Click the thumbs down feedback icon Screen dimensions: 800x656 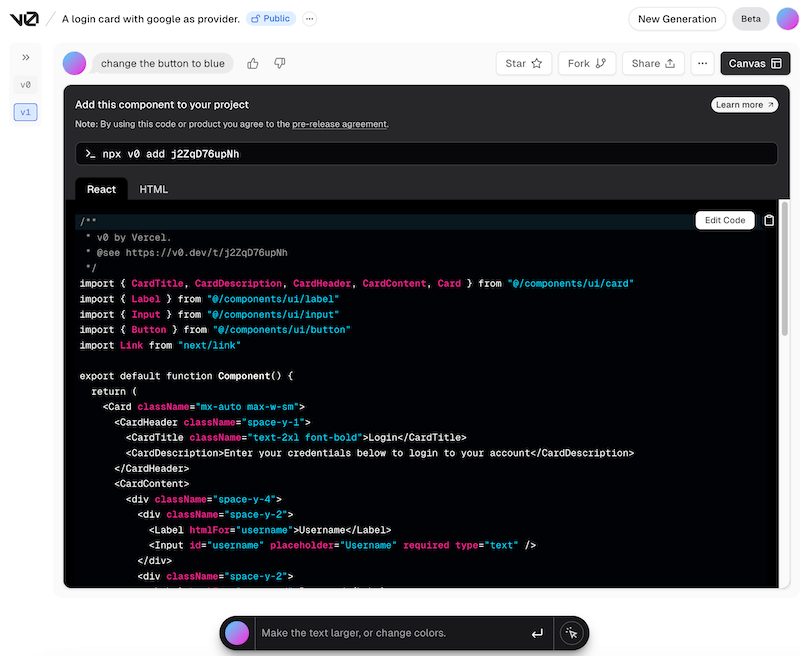click(x=280, y=63)
